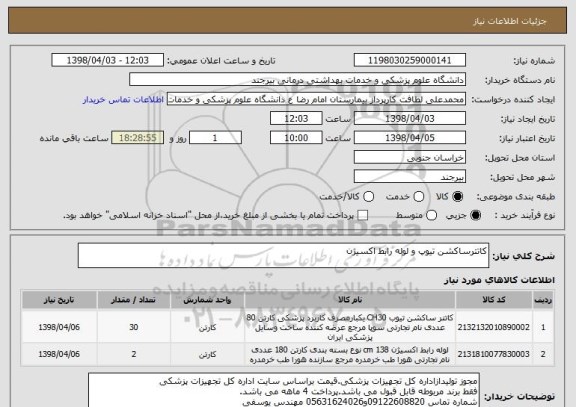Screen dimensions: 576x407
Task: Click item code 2132132010890002
Action: click(x=493, y=327)
